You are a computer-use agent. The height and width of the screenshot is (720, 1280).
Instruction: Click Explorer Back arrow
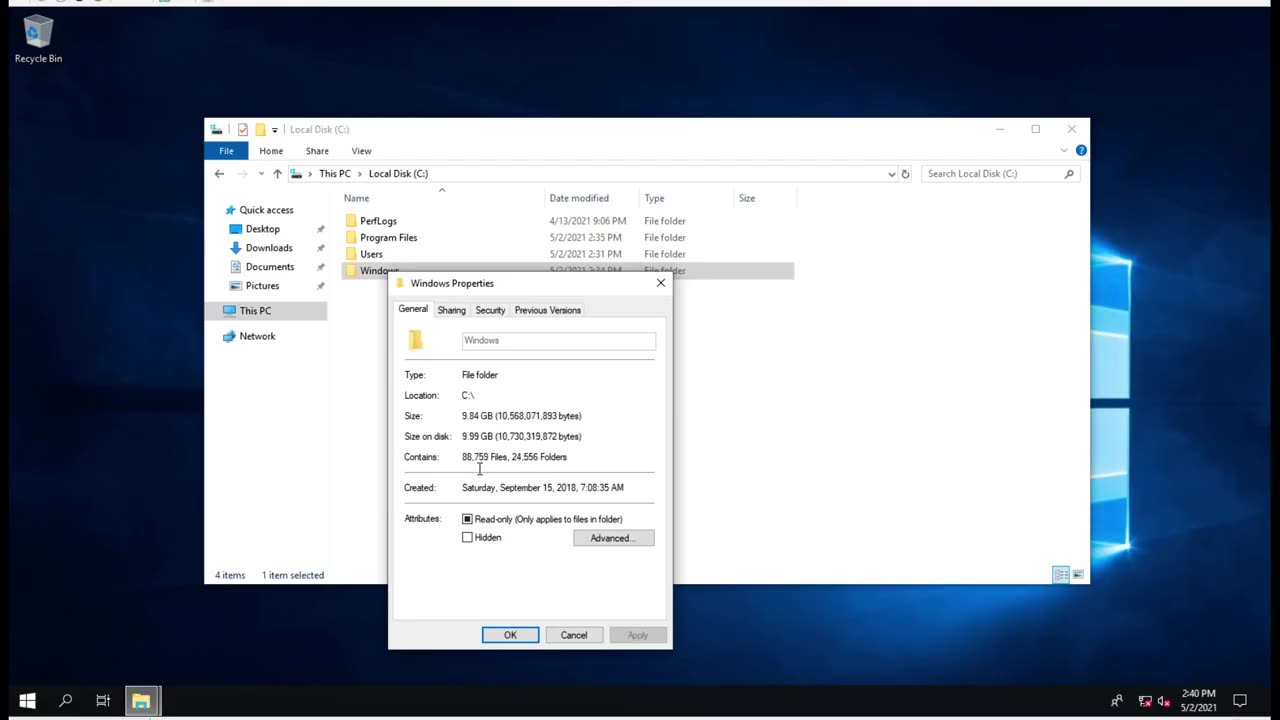click(x=219, y=174)
